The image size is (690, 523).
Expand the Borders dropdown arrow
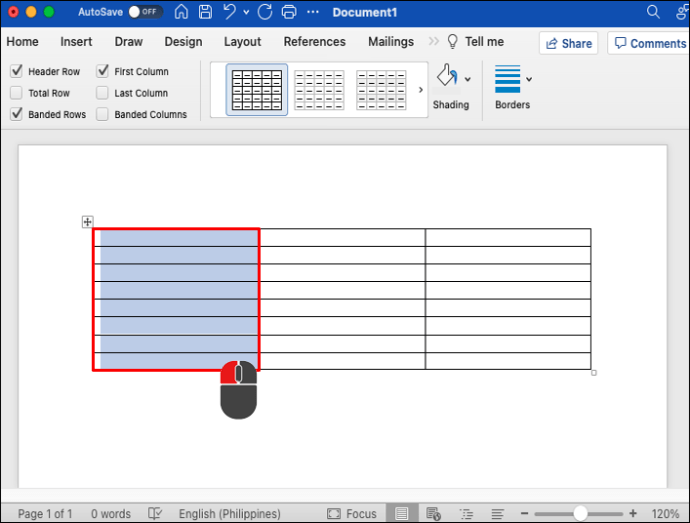point(529,79)
